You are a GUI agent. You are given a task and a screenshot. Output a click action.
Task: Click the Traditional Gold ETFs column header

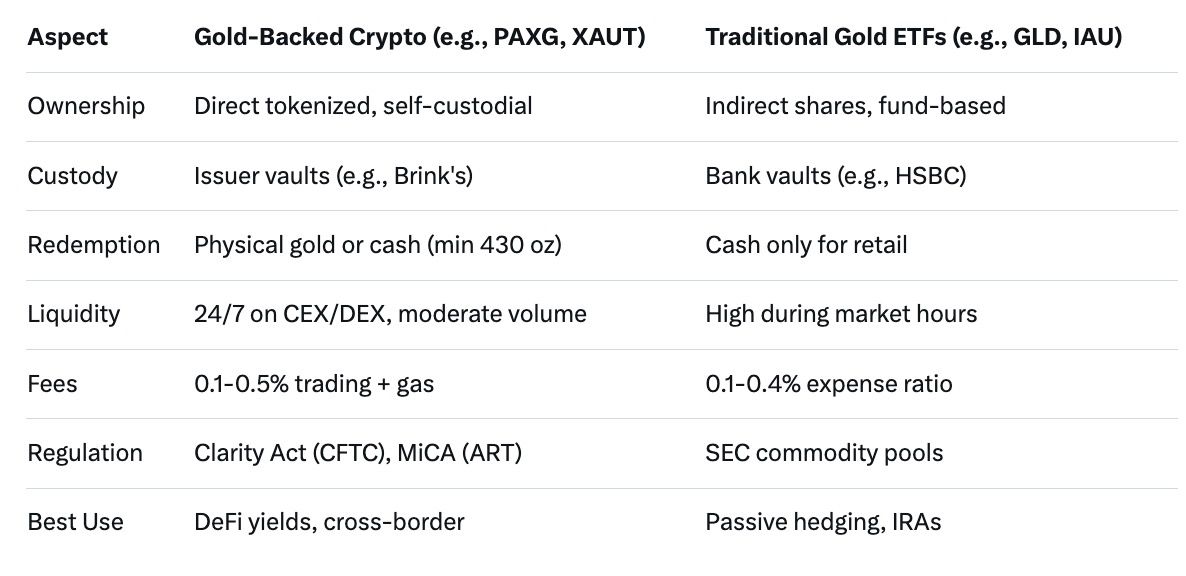pyautogui.click(x=913, y=38)
